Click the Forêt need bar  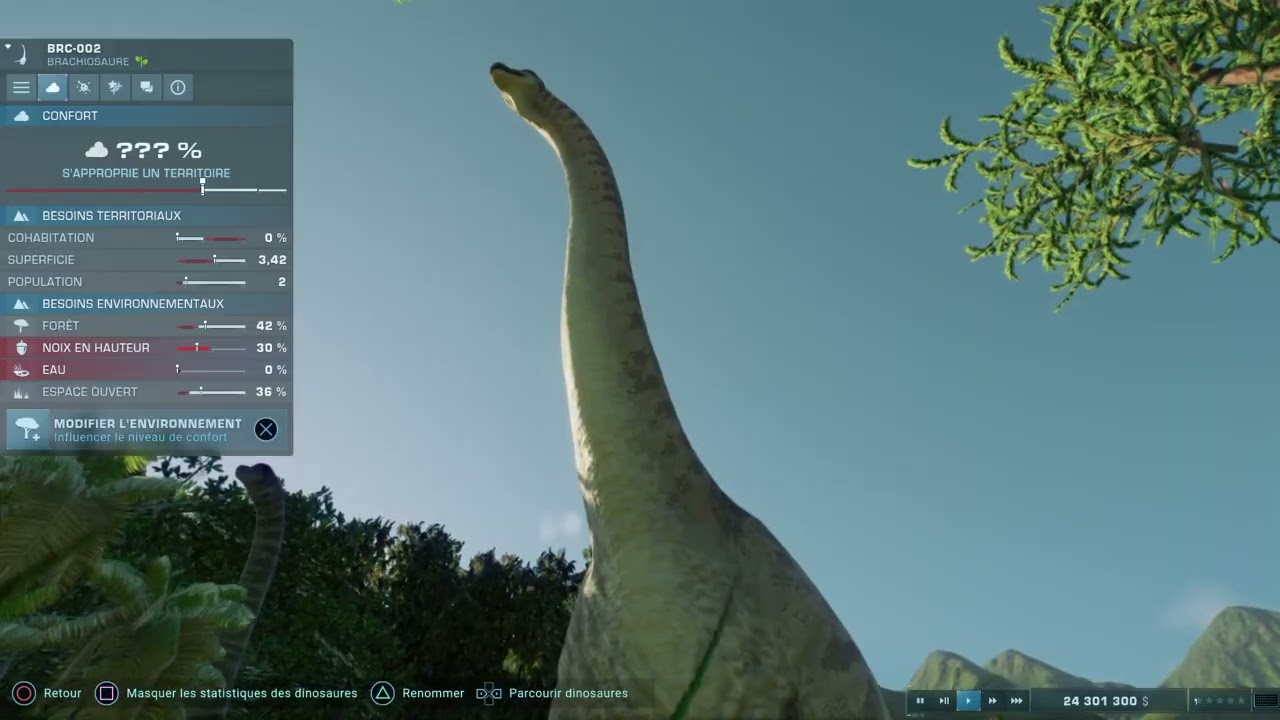[x=211, y=326]
